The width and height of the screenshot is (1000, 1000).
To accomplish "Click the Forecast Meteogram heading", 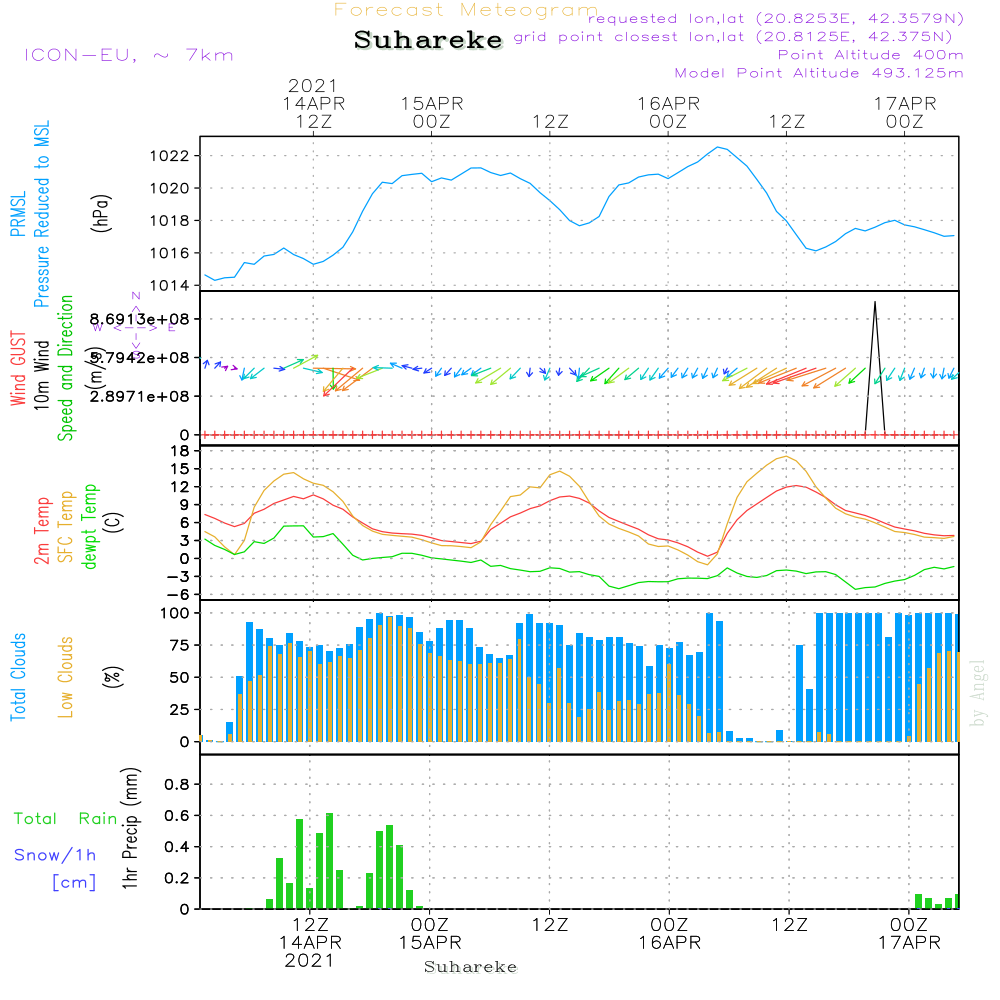I will coord(466,10).
